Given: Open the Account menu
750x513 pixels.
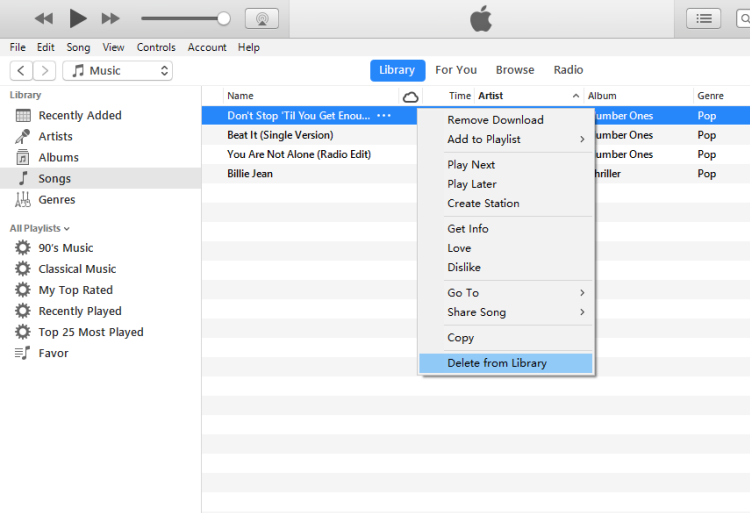Looking at the screenshot, I should pos(207,47).
